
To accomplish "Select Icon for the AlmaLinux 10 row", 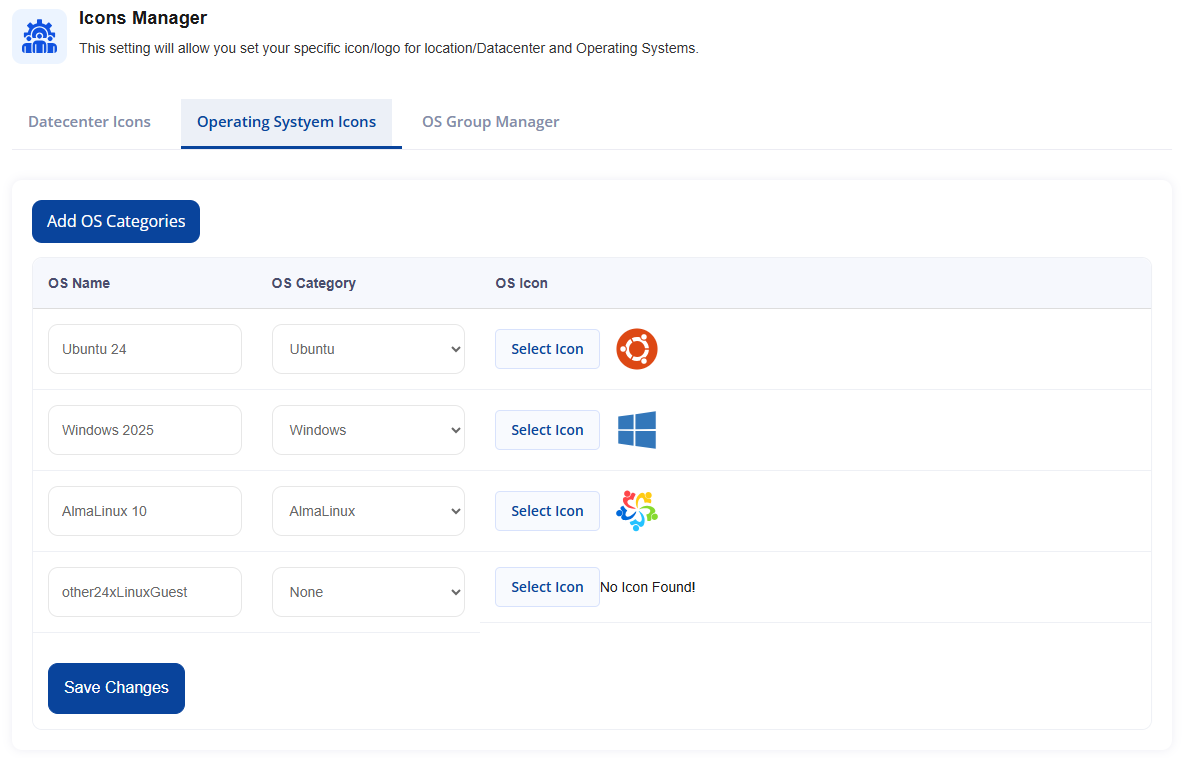I will pyautogui.click(x=547, y=511).
